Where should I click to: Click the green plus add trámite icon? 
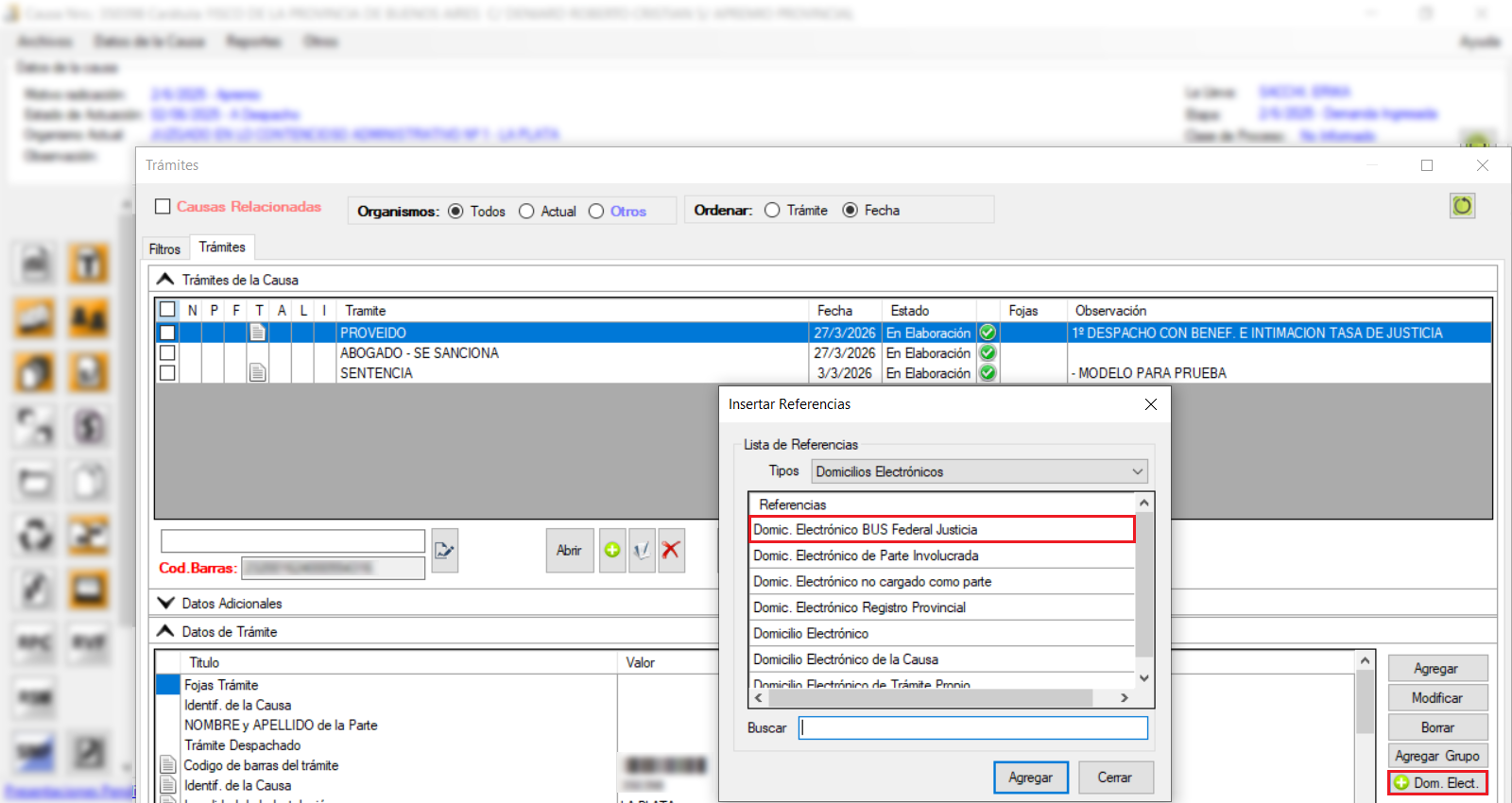pyautogui.click(x=612, y=550)
